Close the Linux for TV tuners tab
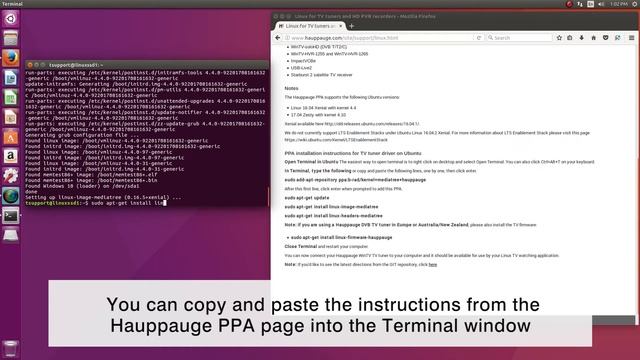The height and width of the screenshot is (360, 640). [340, 26]
